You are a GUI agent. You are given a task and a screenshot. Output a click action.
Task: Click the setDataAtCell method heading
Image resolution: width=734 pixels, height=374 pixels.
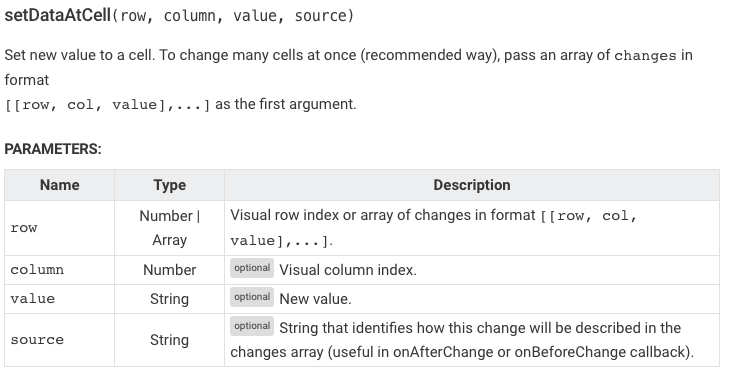click(x=179, y=15)
